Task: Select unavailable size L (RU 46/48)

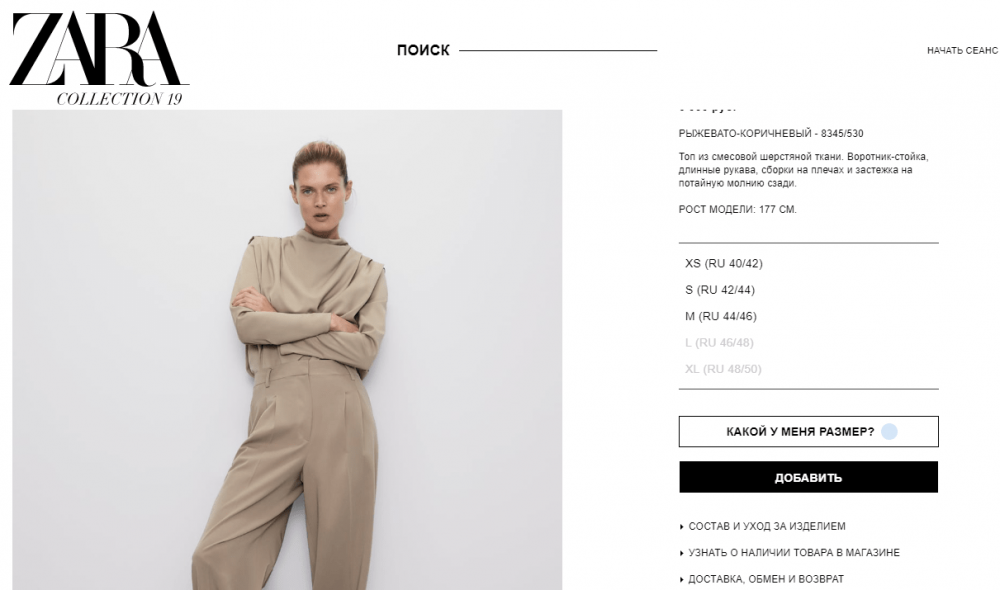Action: [719, 343]
